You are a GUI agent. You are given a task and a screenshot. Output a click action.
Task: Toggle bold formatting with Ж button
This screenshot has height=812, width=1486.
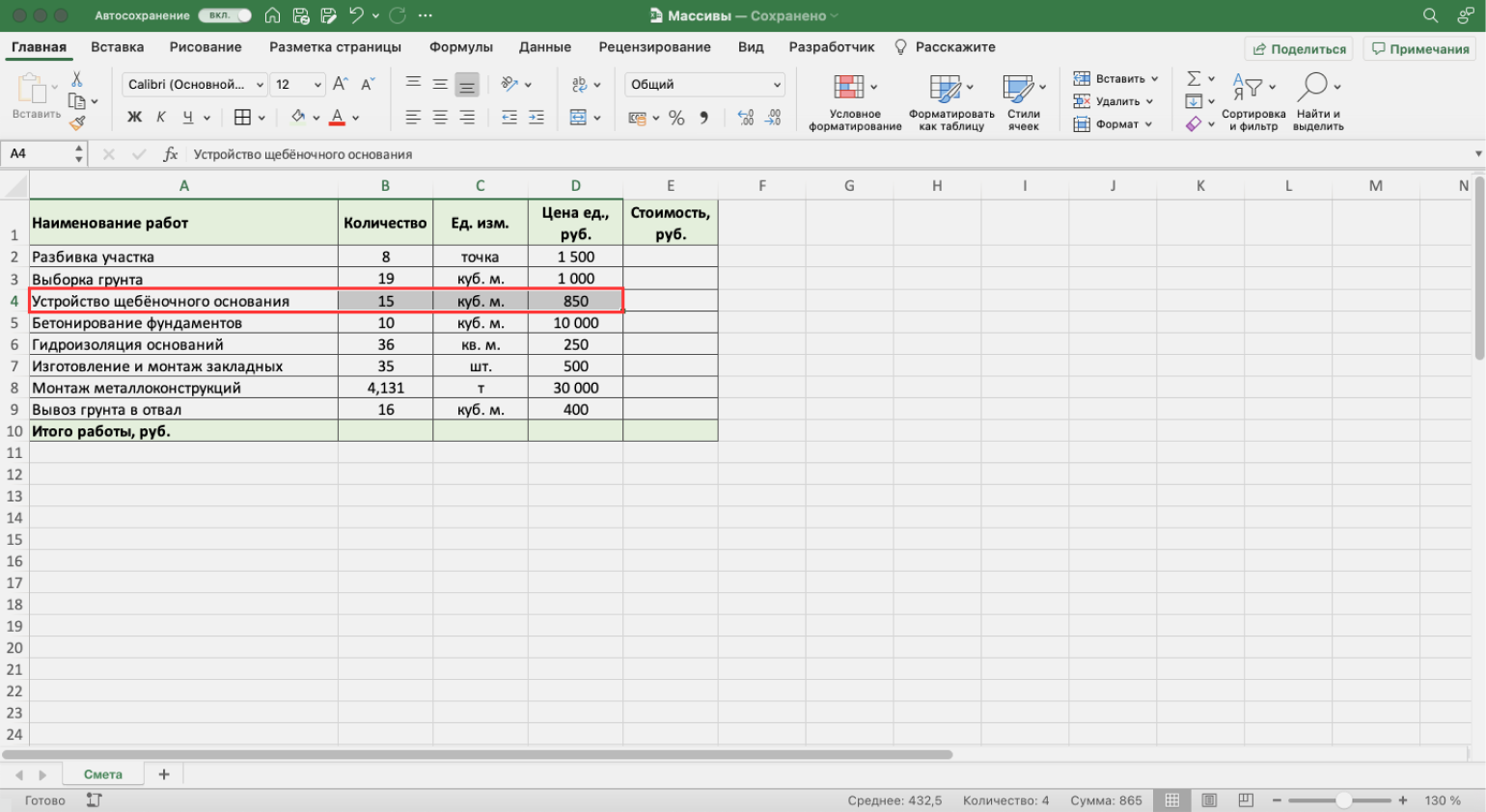click(134, 118)
